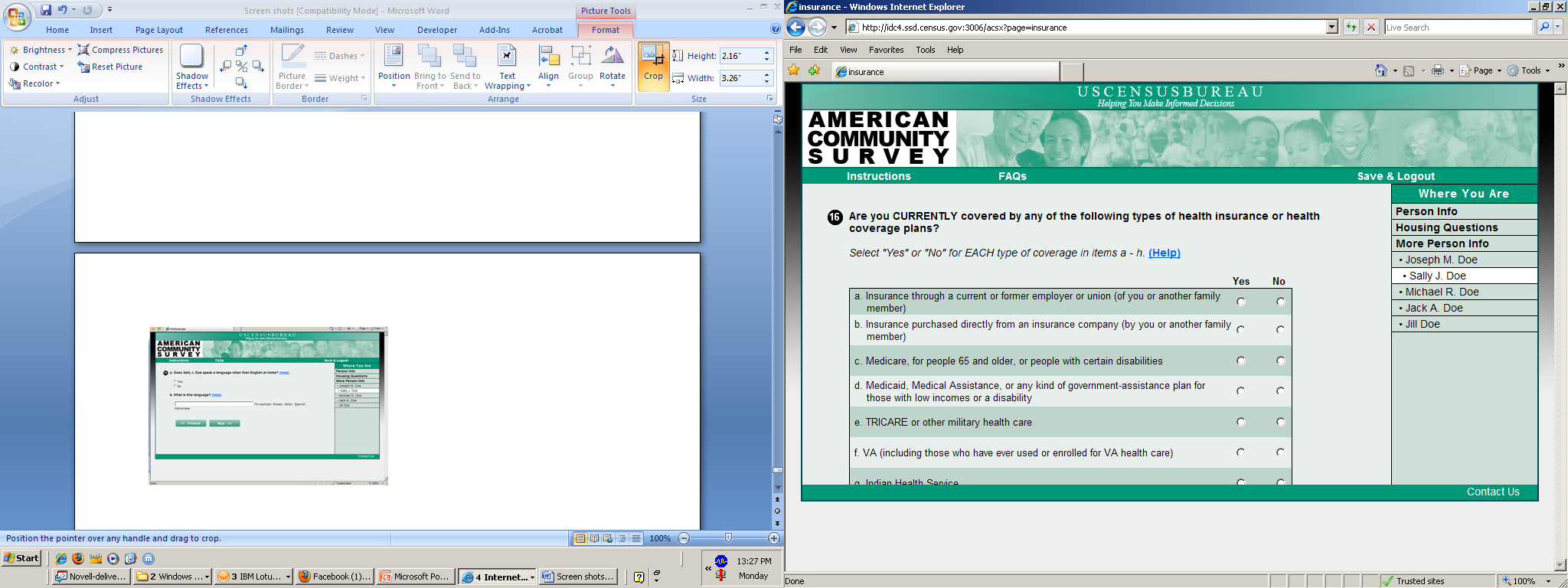Select Yes for VA health care (f)
This screenshot has width=1568, height=588.
pyautogui.click(x=1241, y=452)
